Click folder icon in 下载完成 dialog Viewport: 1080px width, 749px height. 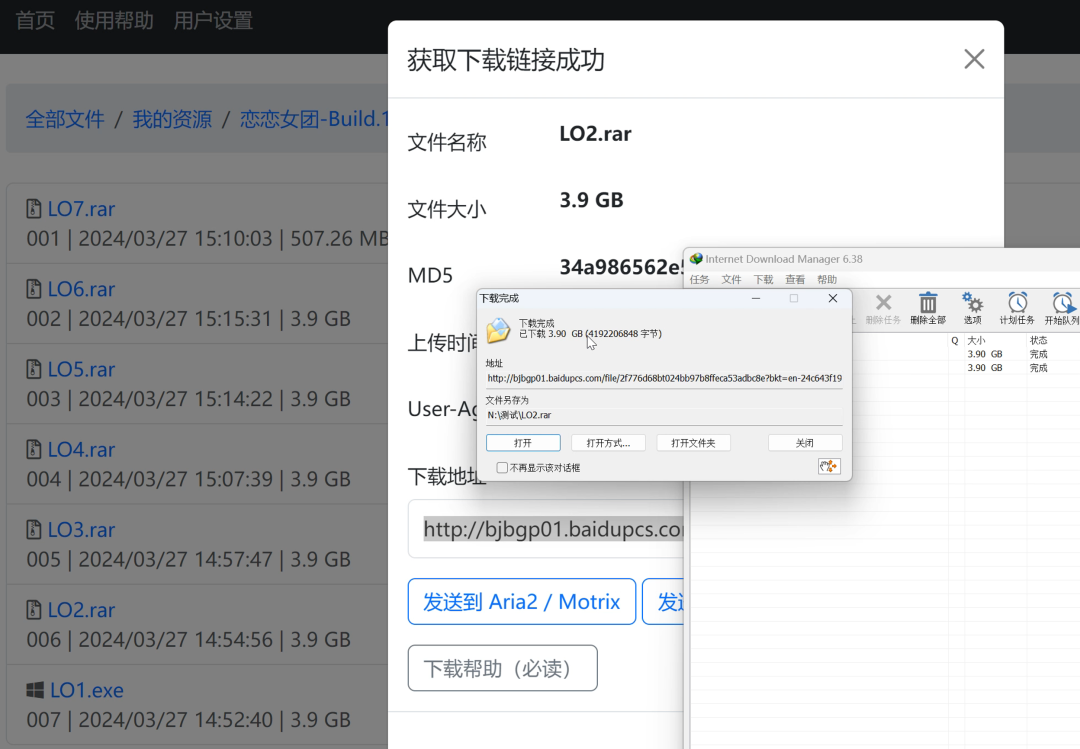pyautogui.click(x=498, y=331)
